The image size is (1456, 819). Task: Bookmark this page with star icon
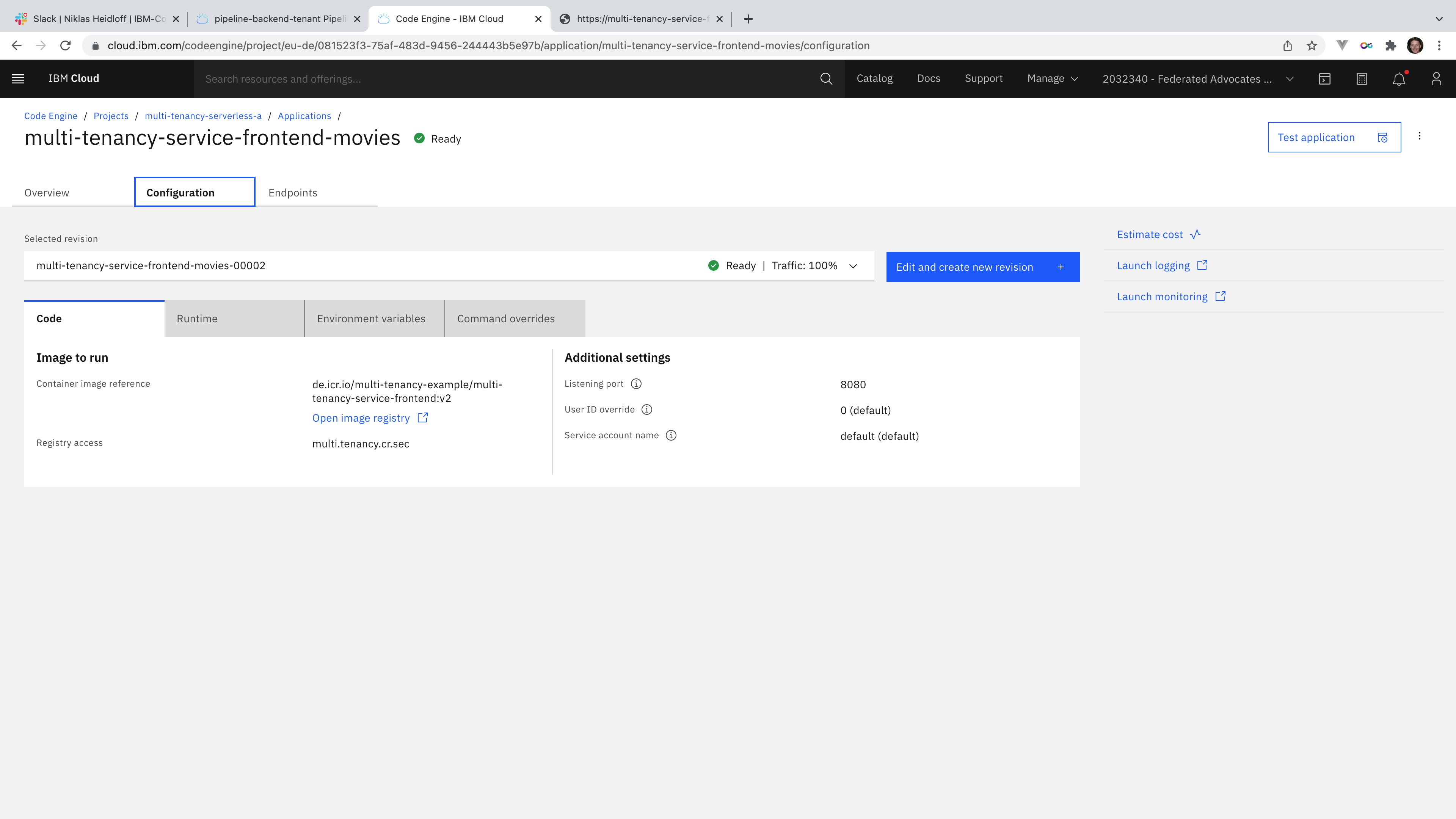[1312, 46]
